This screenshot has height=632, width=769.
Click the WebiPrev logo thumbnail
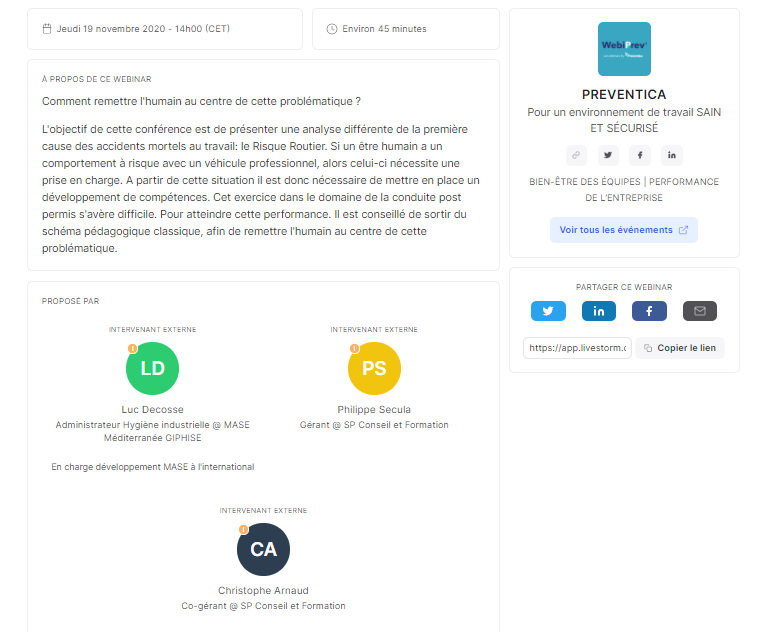click(624, 49)
